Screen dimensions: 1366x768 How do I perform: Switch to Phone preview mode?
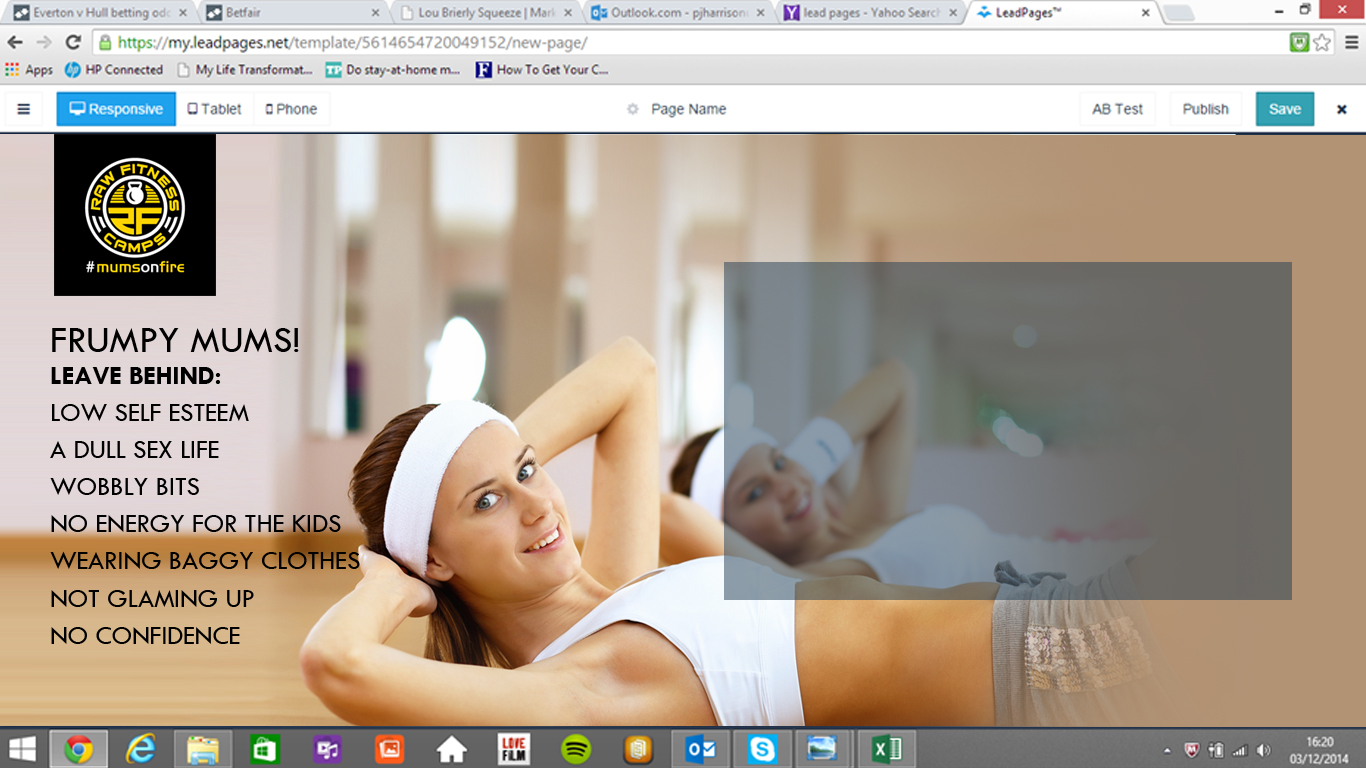tap(291, 109)
